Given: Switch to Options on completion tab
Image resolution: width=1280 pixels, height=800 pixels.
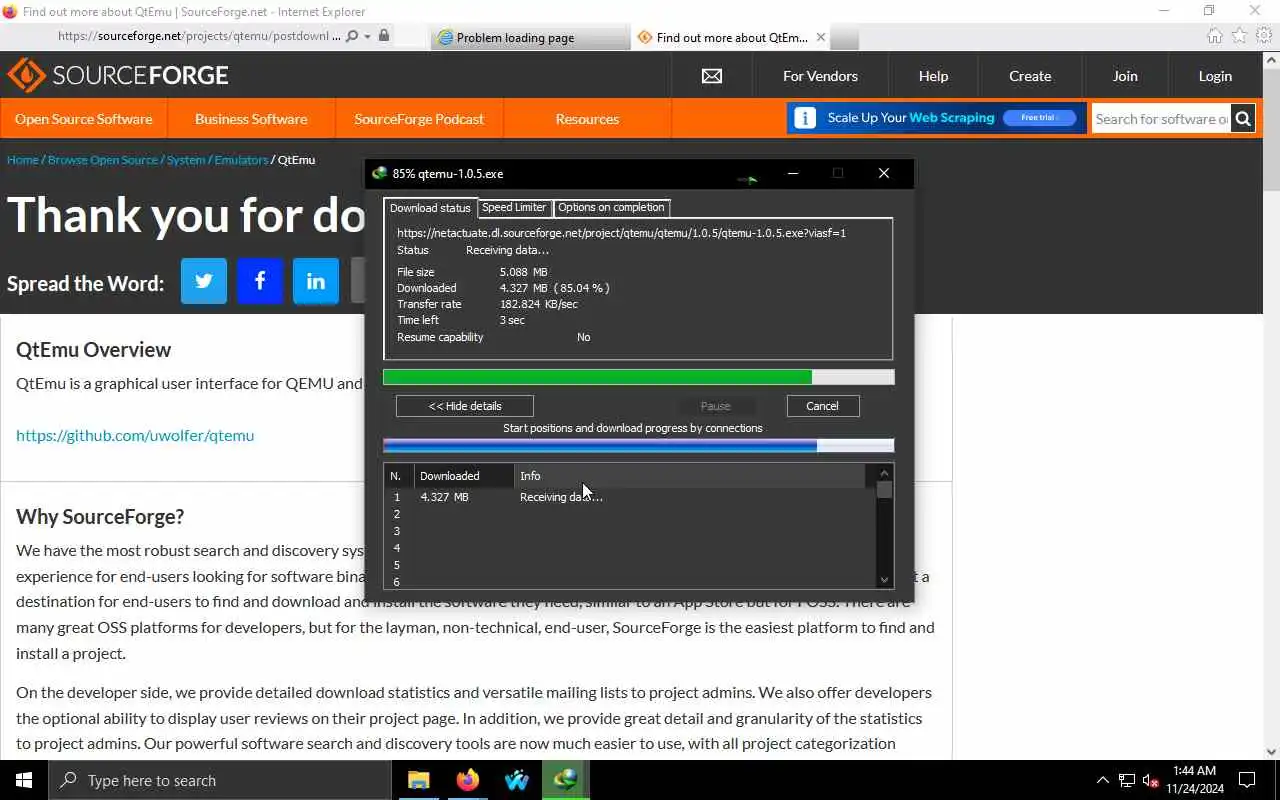Looking at the screenshot, I should coord(611,207).
